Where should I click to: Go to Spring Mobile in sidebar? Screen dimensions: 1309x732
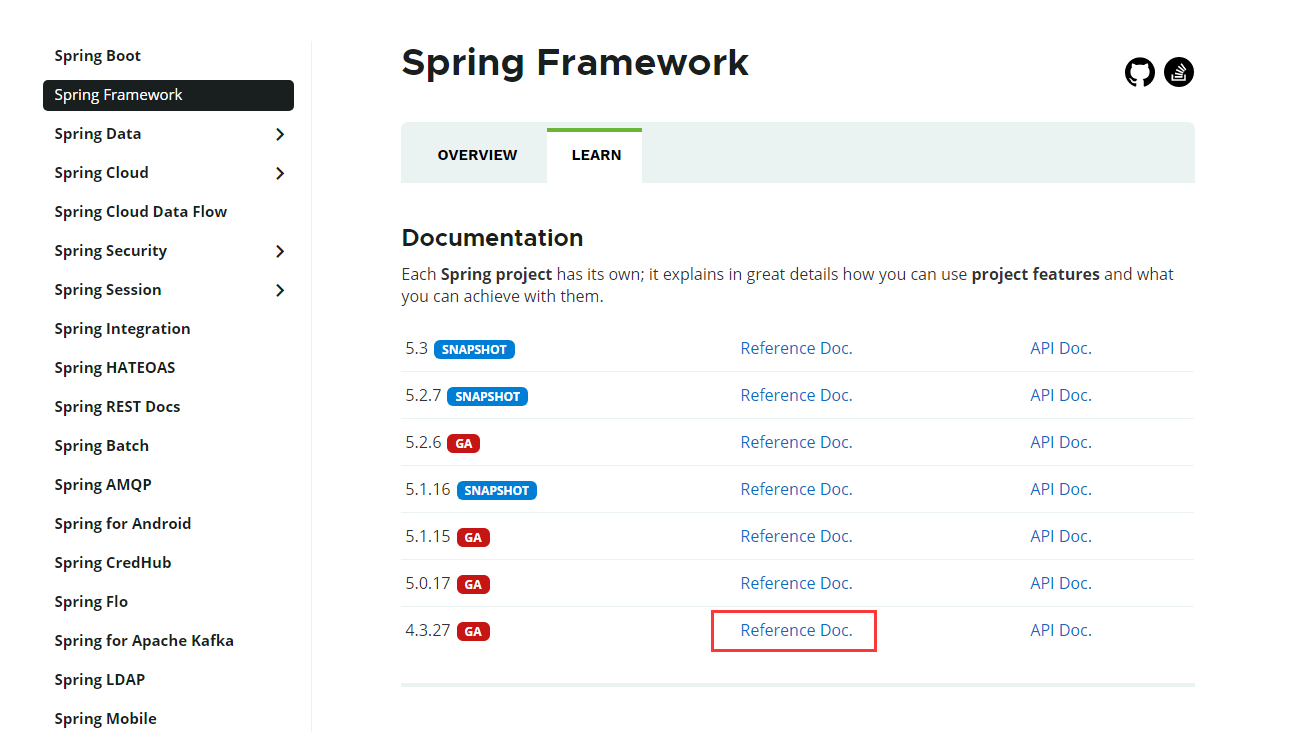pos(105,719)
